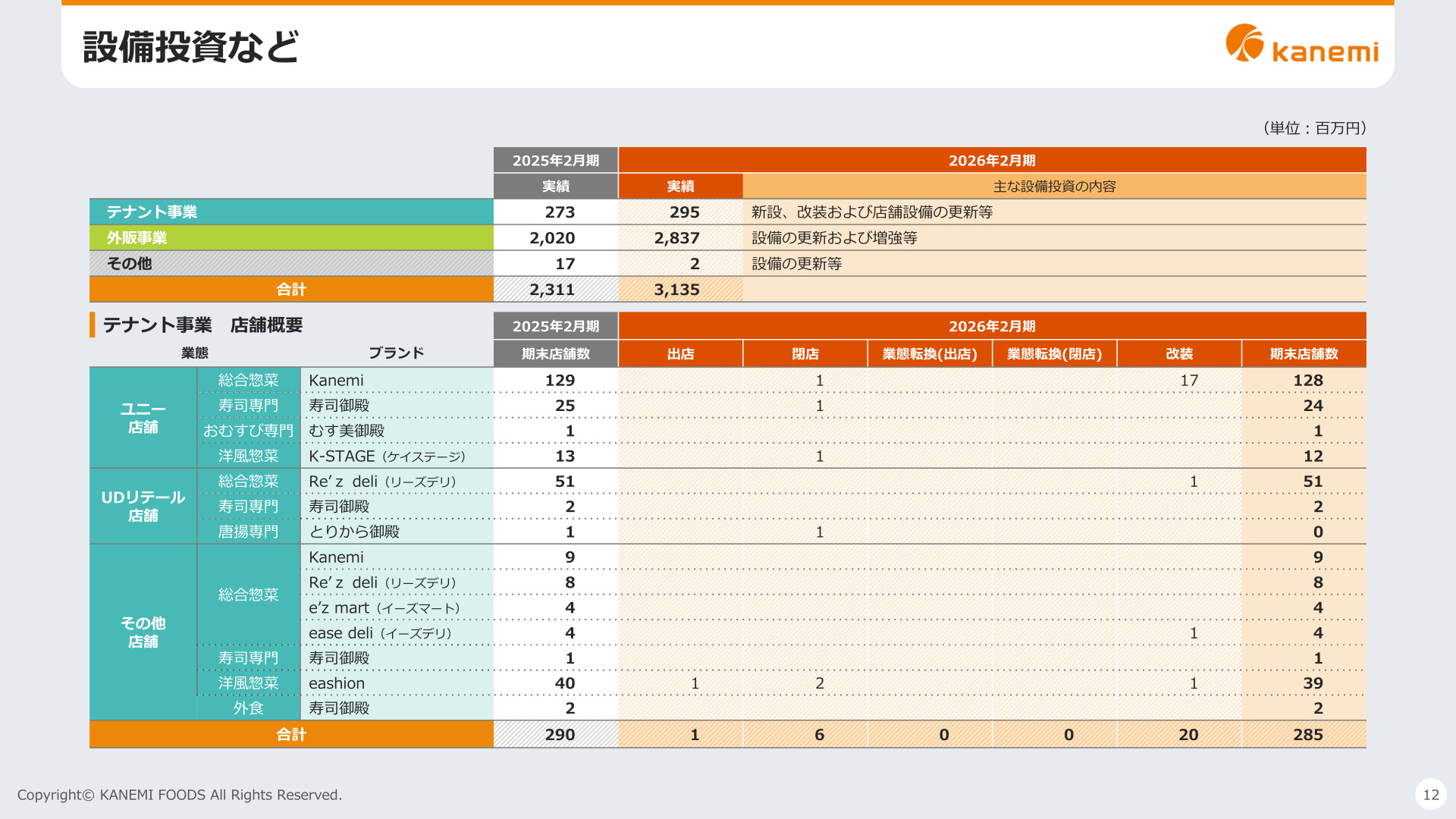Screen dimensions: 1456x819
Task: Select the 改装 column header
Action: 1179,354
